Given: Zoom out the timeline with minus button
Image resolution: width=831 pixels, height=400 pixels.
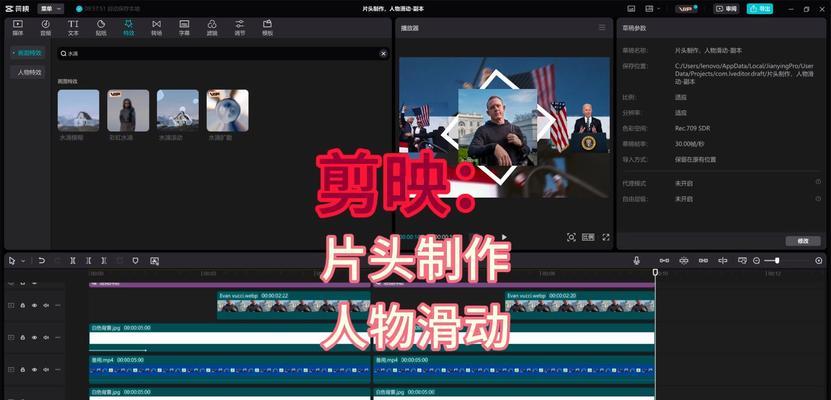Looking at the screenshot, I should [x=756, y=261].
